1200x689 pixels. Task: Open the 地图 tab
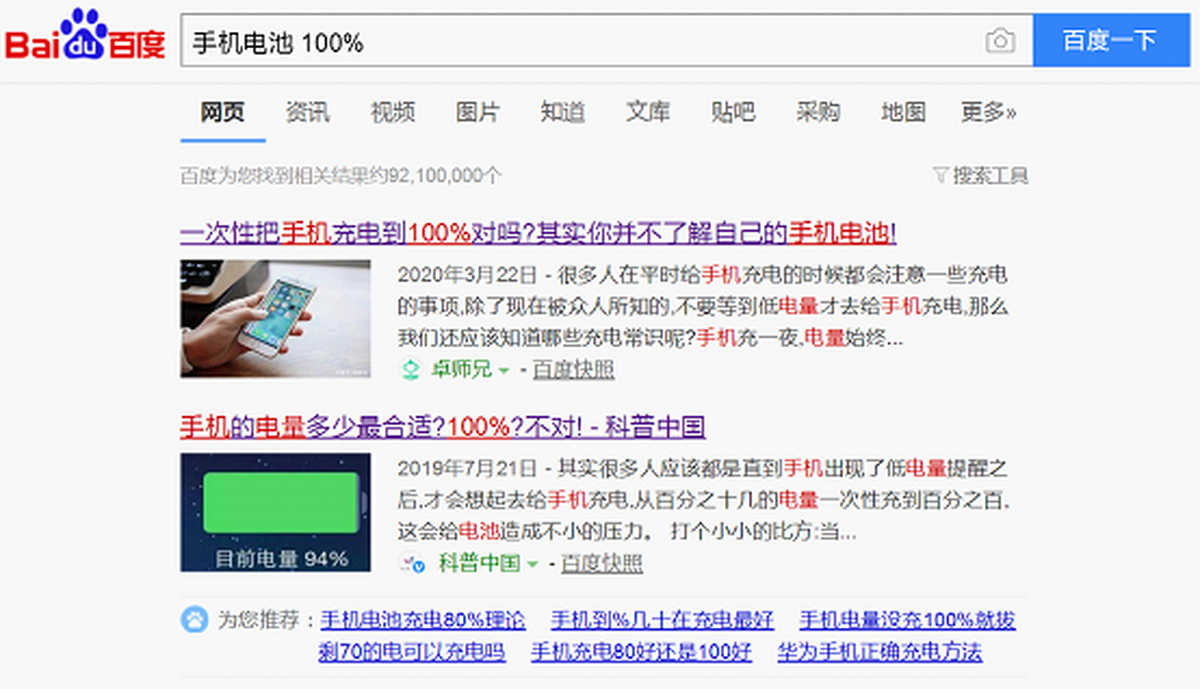tap(903, 113)
